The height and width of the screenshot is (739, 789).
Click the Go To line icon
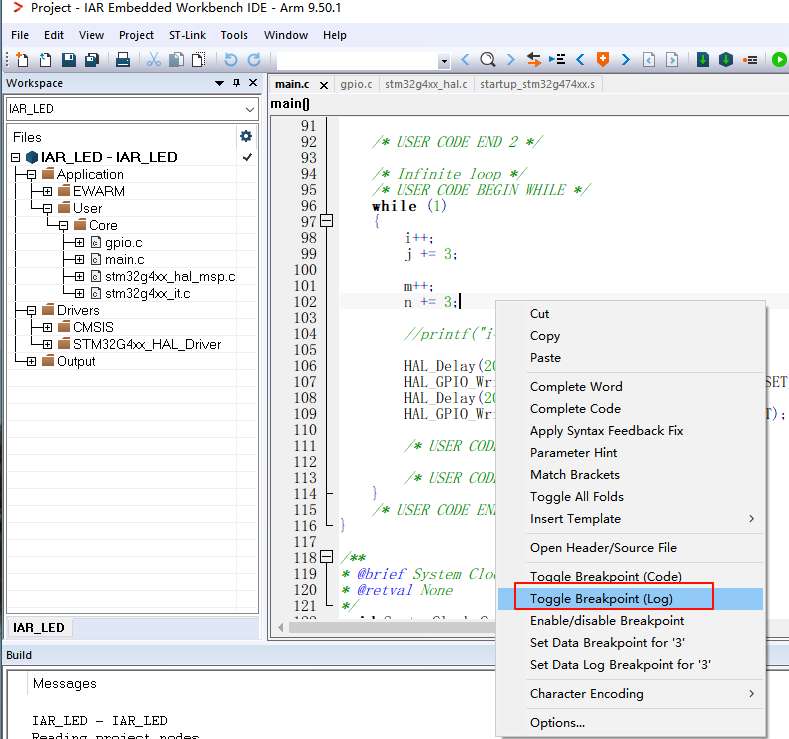pyautogui.click(x=557, y=60)
